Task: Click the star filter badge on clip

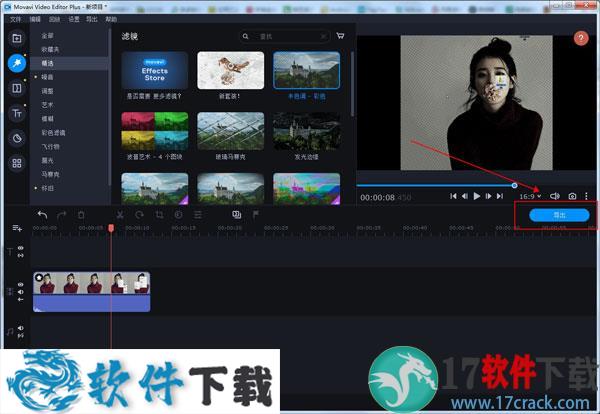Action: [x=39, y=277]
